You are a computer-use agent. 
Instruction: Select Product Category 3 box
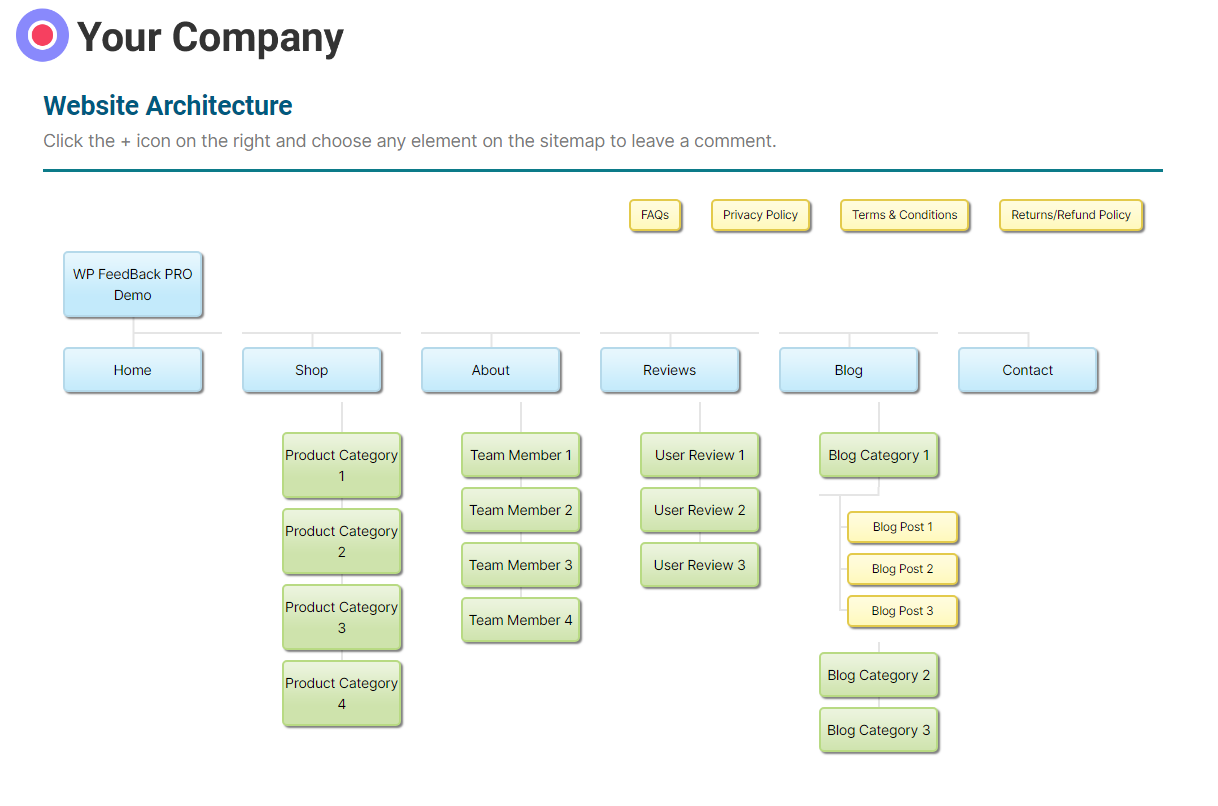[x=342, y=618]
